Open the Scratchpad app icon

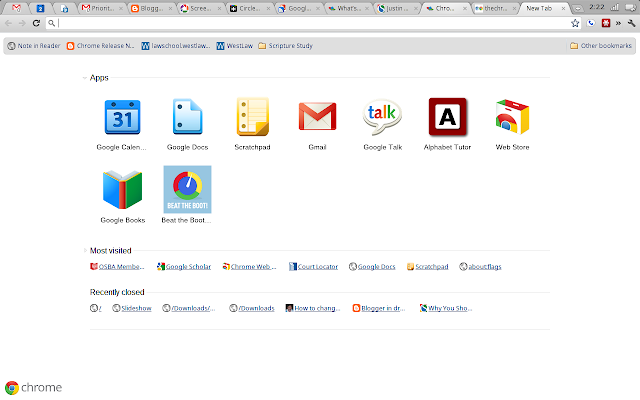(252, 117)
